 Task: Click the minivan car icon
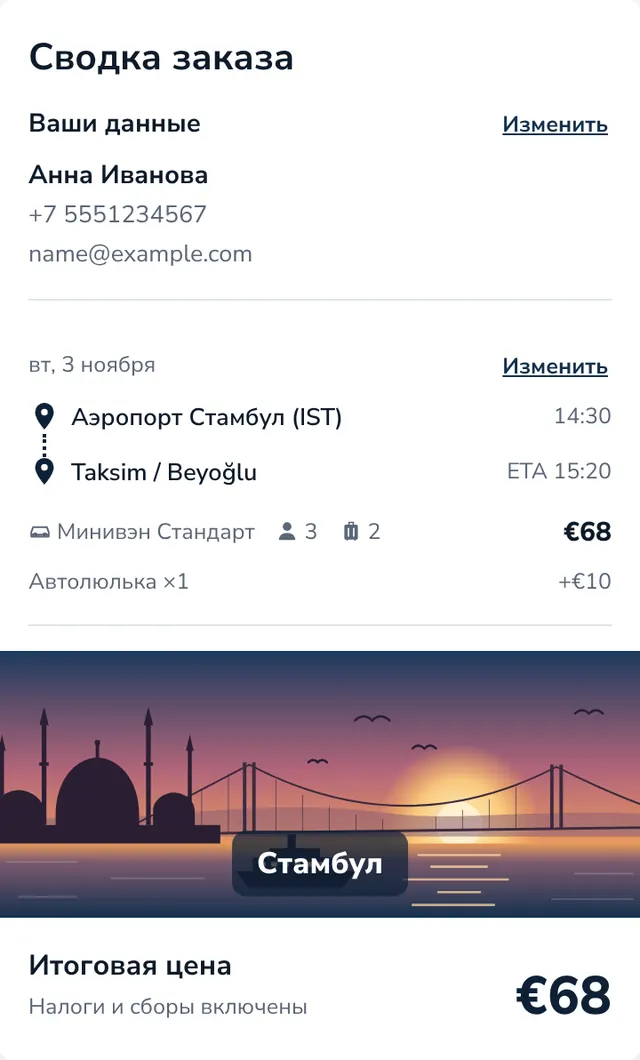click(39, 533)
